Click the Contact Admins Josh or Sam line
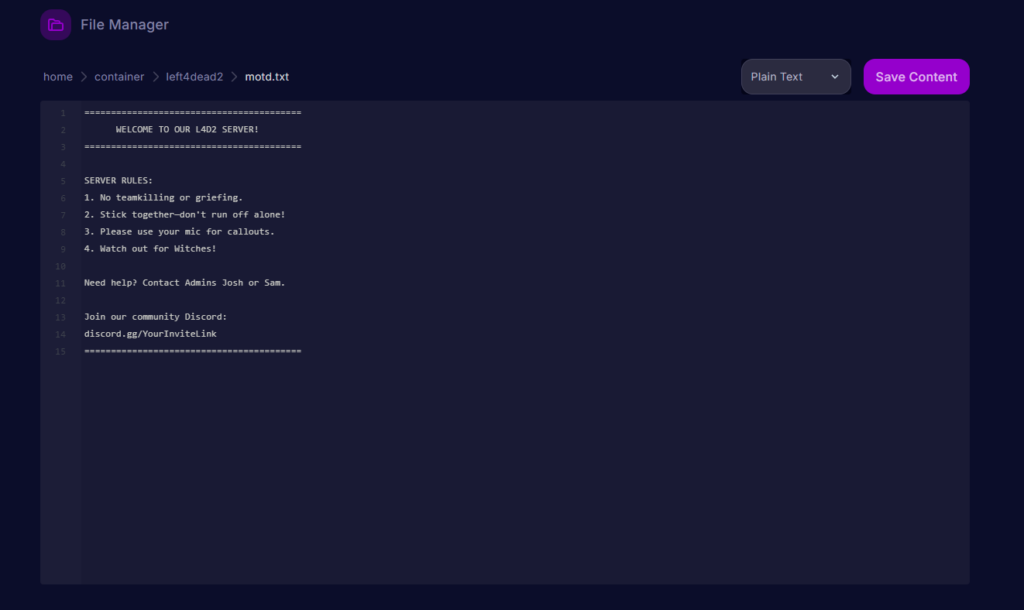Screen dimensions: 1024x610 [x=183, y=282]
